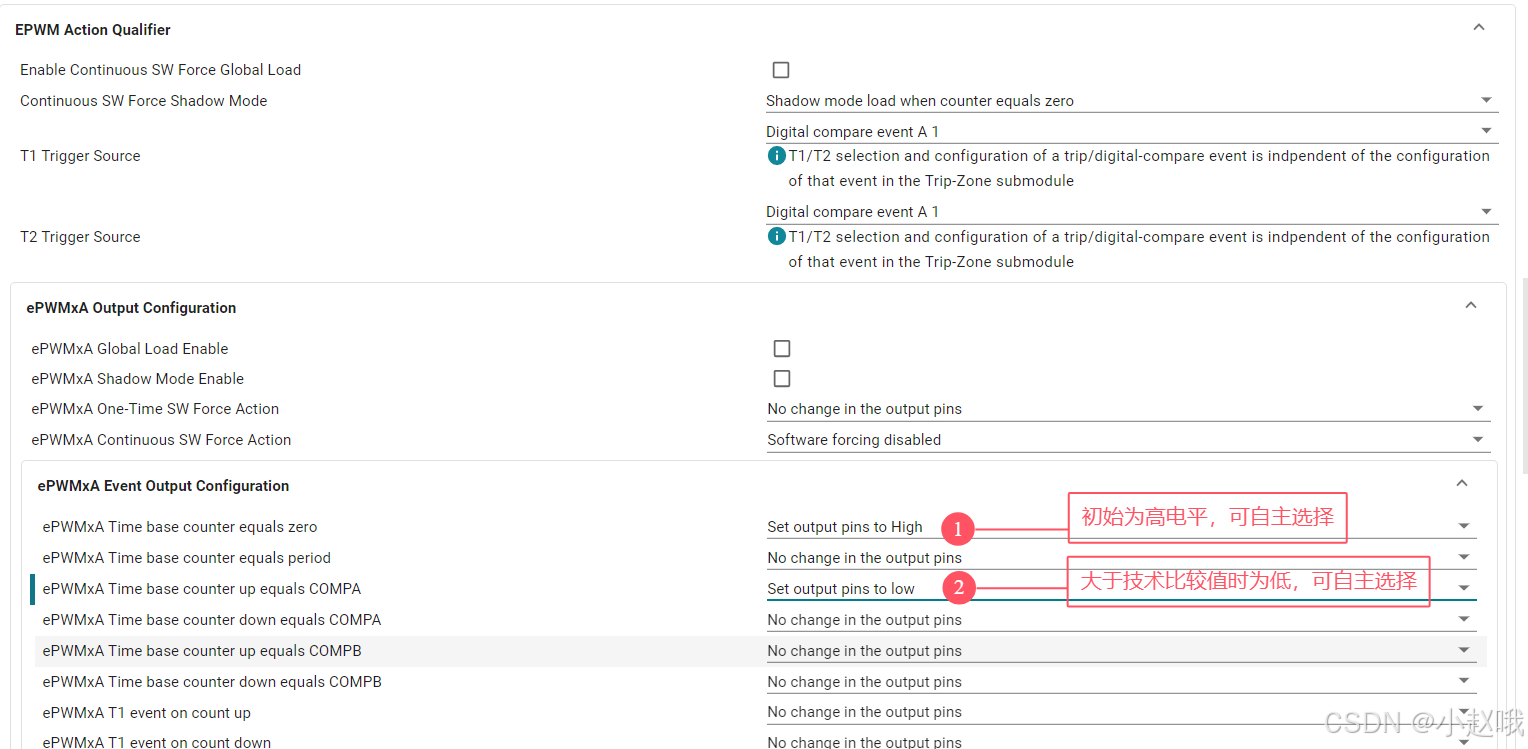Viewport: 1528px width, 749px height.
Task: Collapse the ePWMxA Output Configuration section
Action: click(x=1471, y=306)
